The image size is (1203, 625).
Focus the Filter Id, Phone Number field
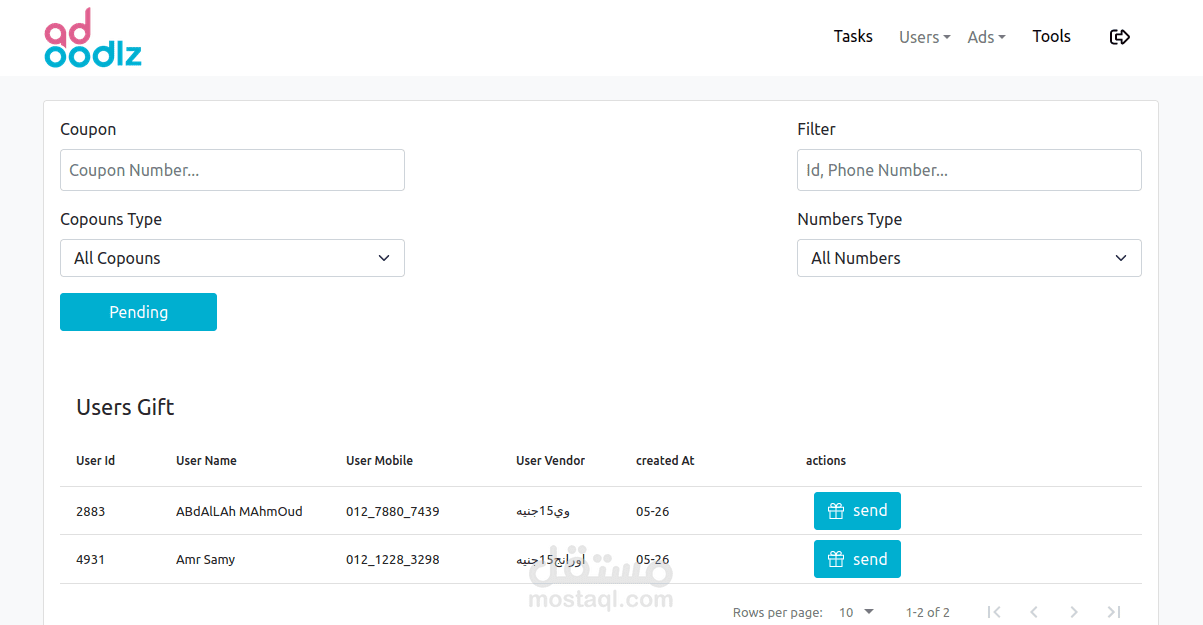pos(969,170)
